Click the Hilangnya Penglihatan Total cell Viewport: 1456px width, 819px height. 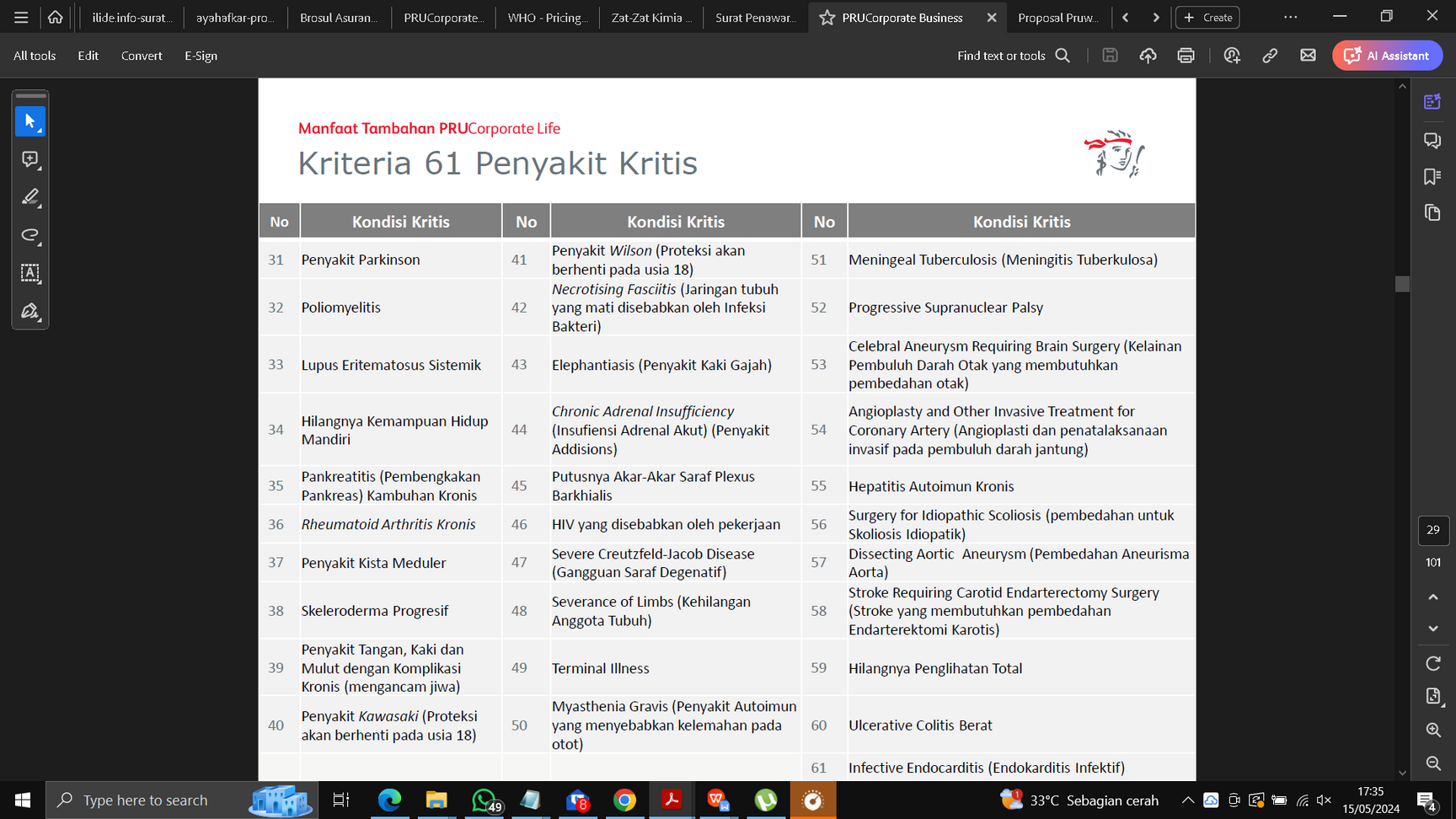click(x=1021, y=668)
